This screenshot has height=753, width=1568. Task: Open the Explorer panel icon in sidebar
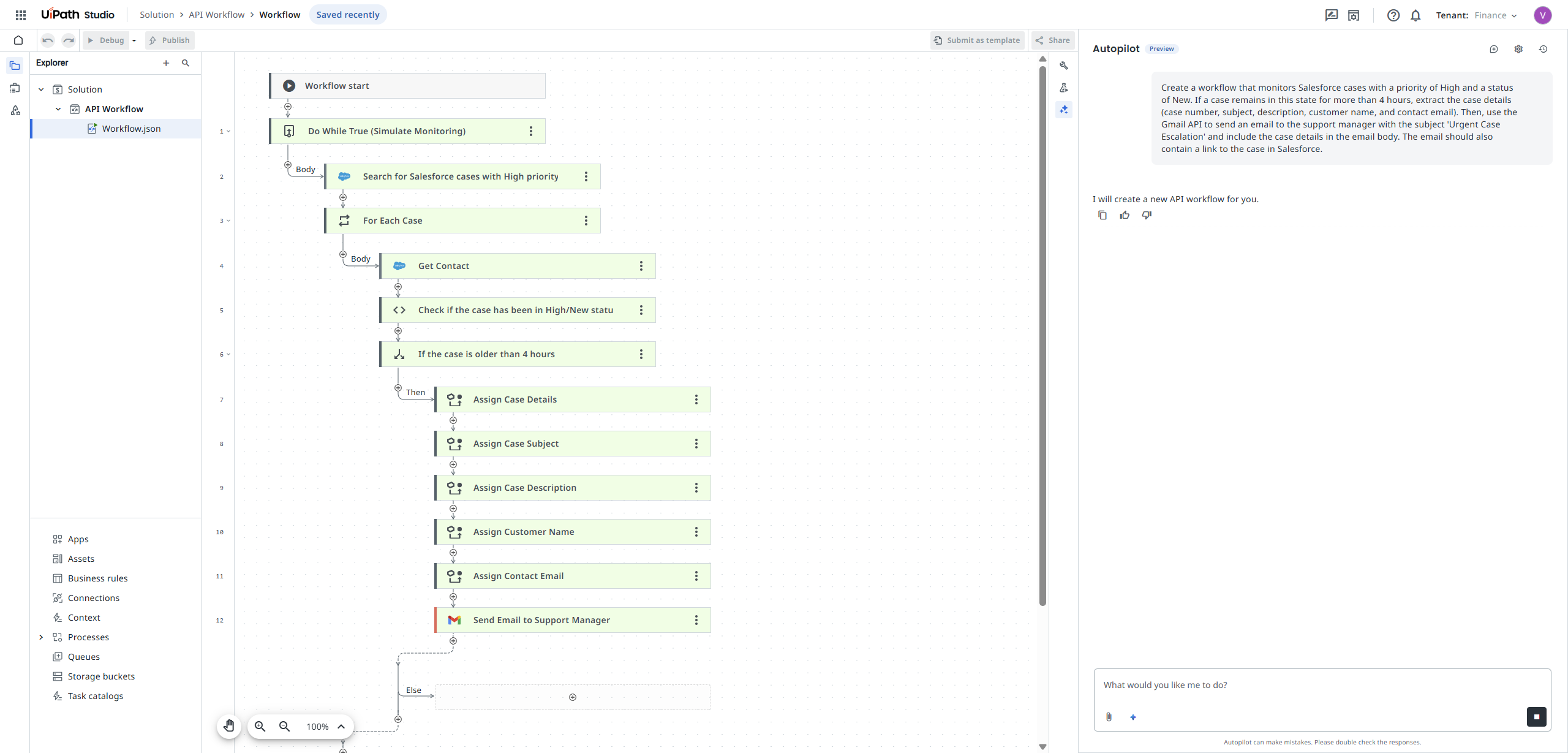point(15,65)
